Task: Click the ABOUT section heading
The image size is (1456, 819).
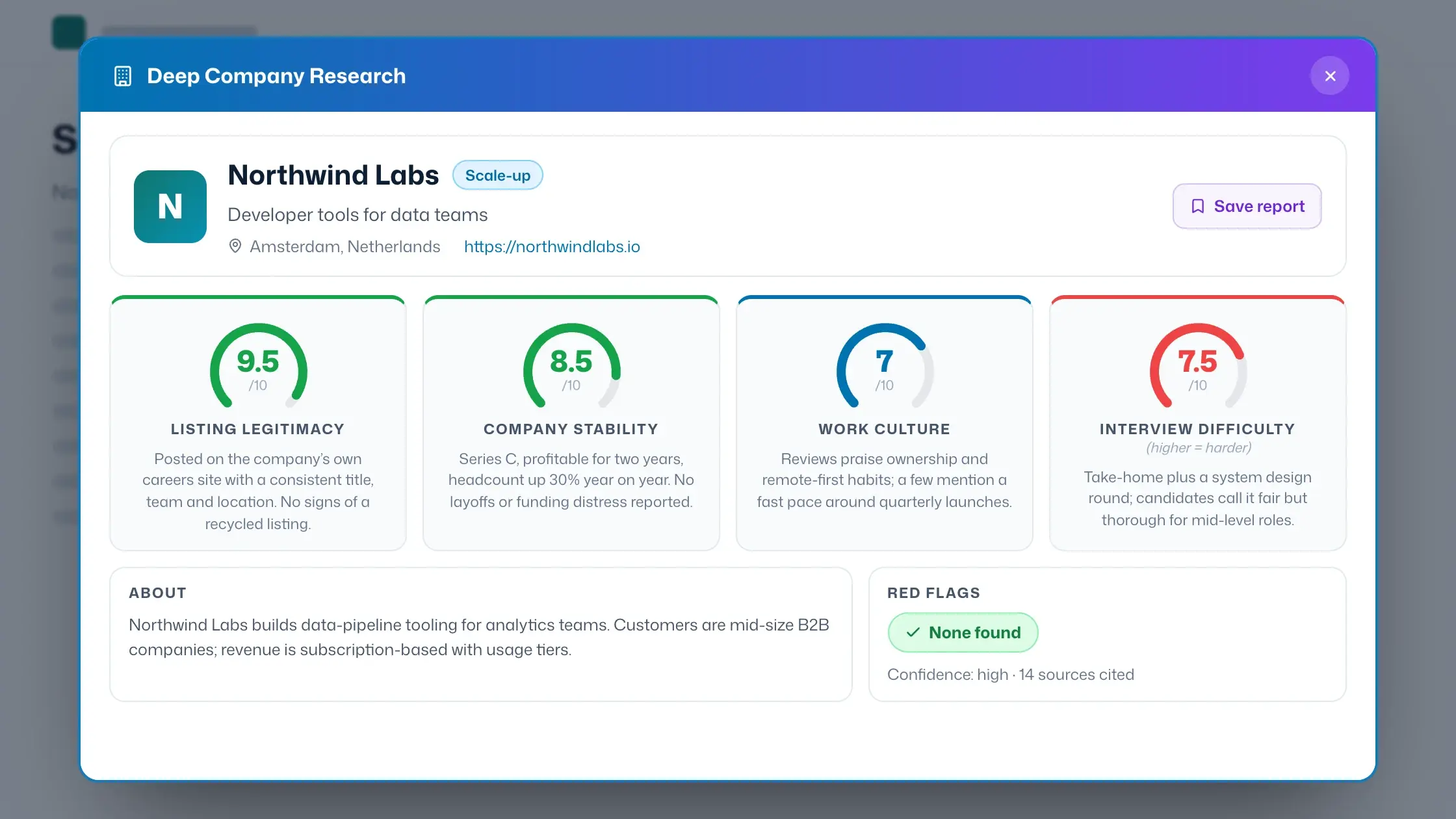Action: click(x=158, y=593)
